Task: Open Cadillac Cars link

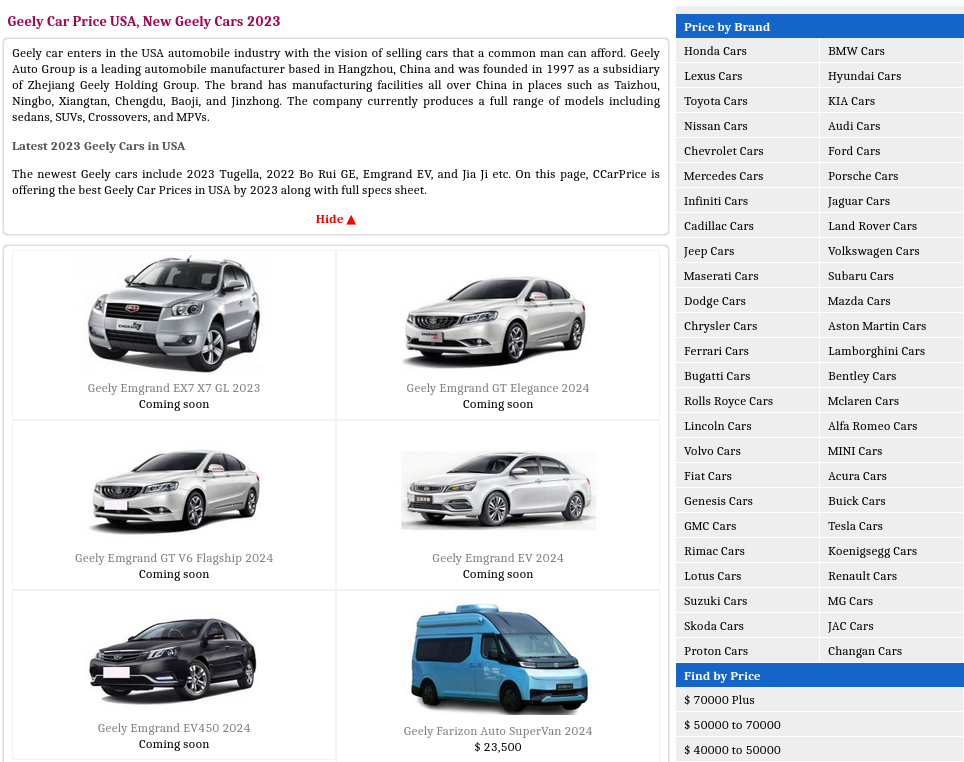Action: (x=719, y=226)
